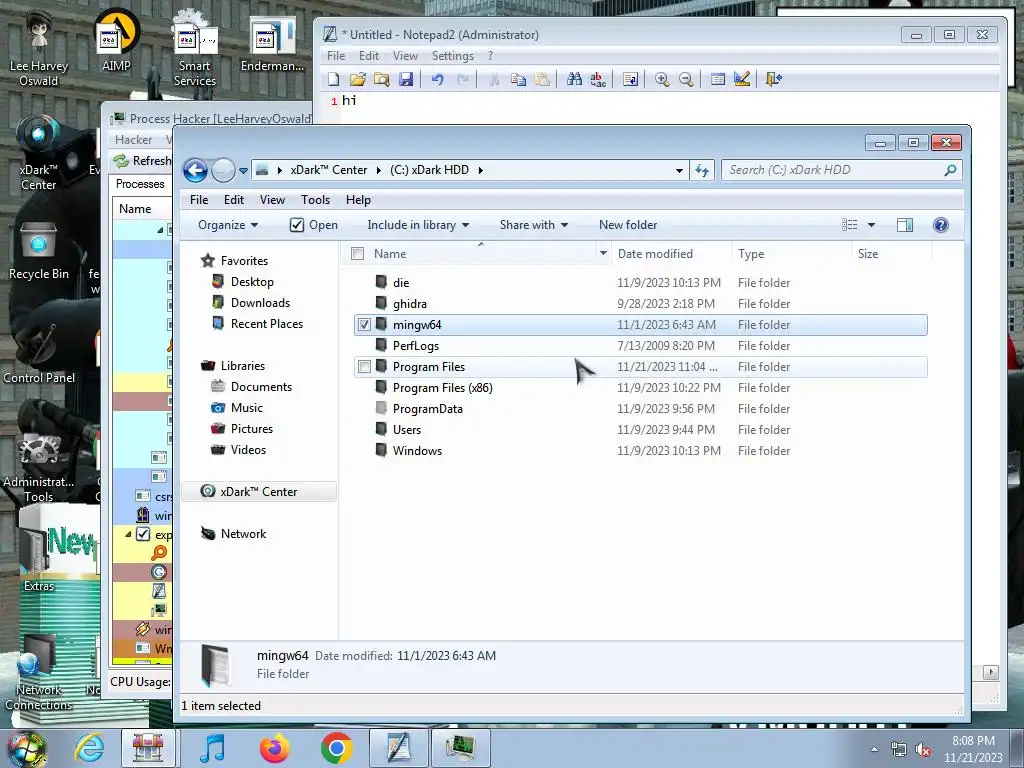Screen dimensions: 1024x768
Task: Select the Users folder row
Action: (640, 430)
